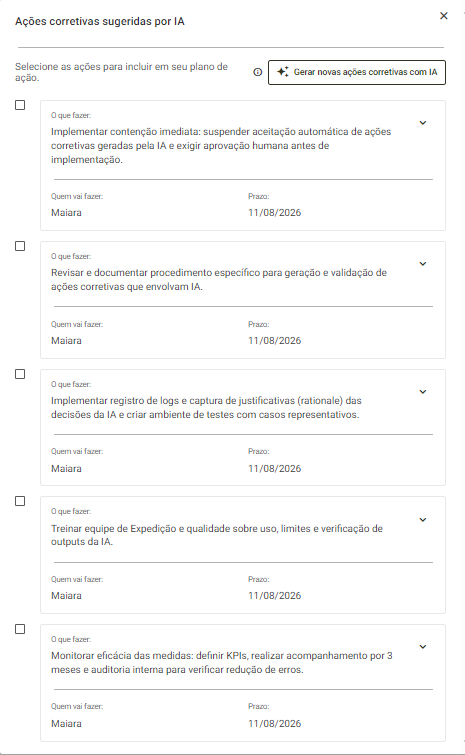The width and height of the screenshot is (465, 755).
Task: Expand the 'Treinar equipe de Expedição' card
Action: click(x=423, y=520)
